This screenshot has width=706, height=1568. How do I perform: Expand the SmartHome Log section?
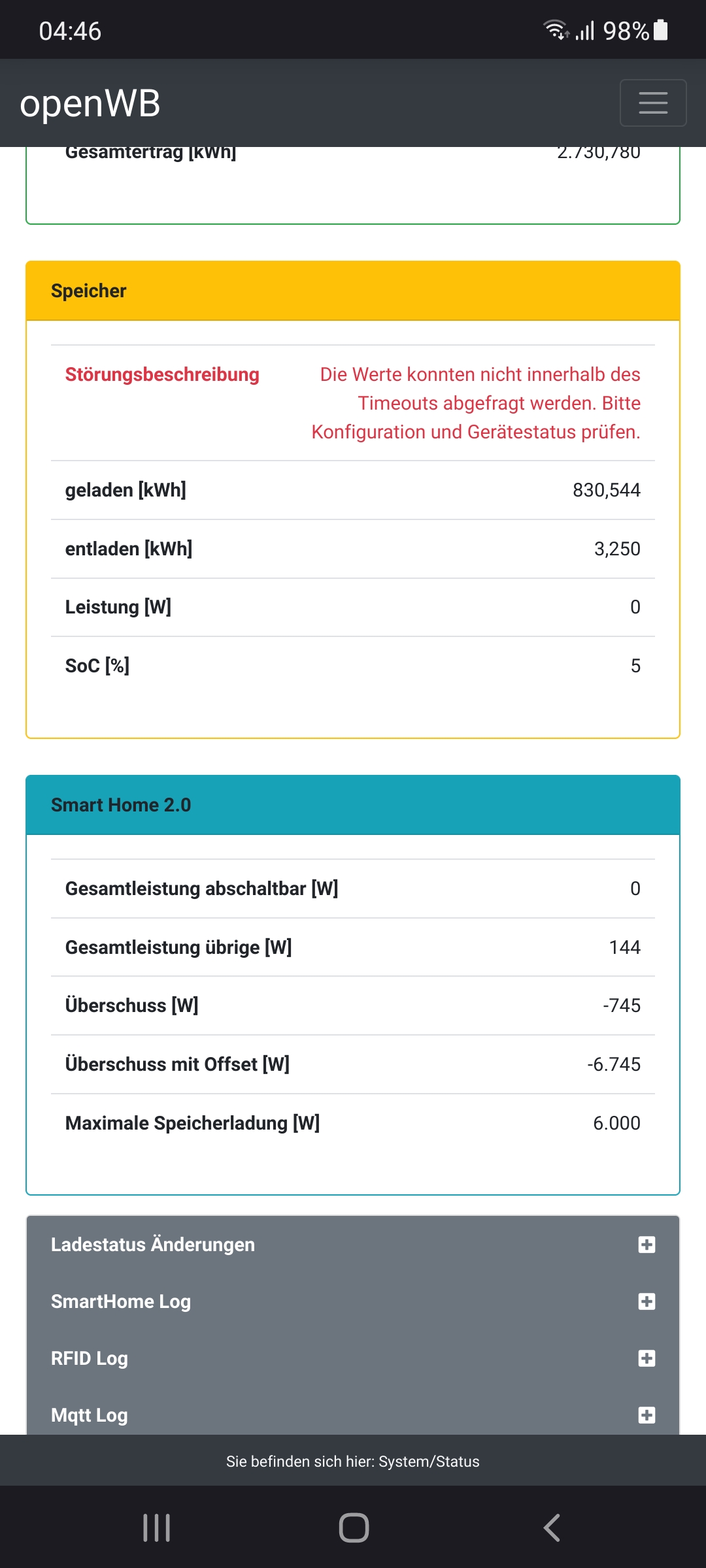[121, 1301]
